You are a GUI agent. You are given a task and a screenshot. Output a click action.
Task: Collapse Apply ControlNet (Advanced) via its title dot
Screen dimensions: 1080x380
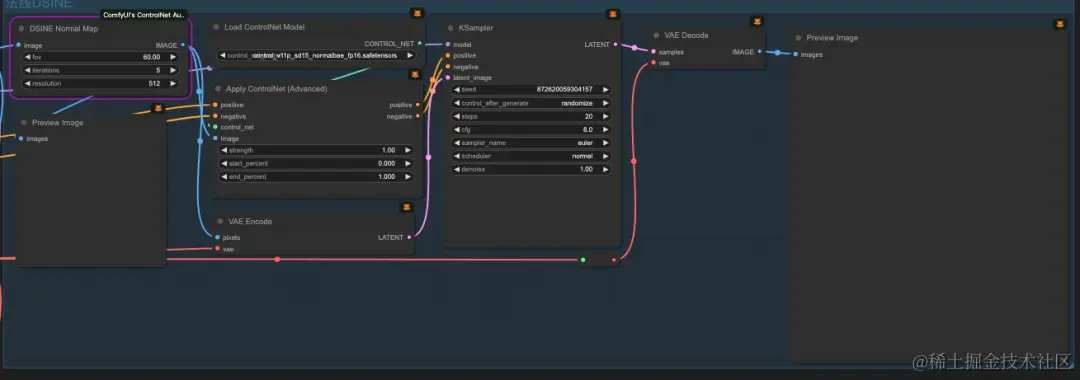(x=217, y=89)
